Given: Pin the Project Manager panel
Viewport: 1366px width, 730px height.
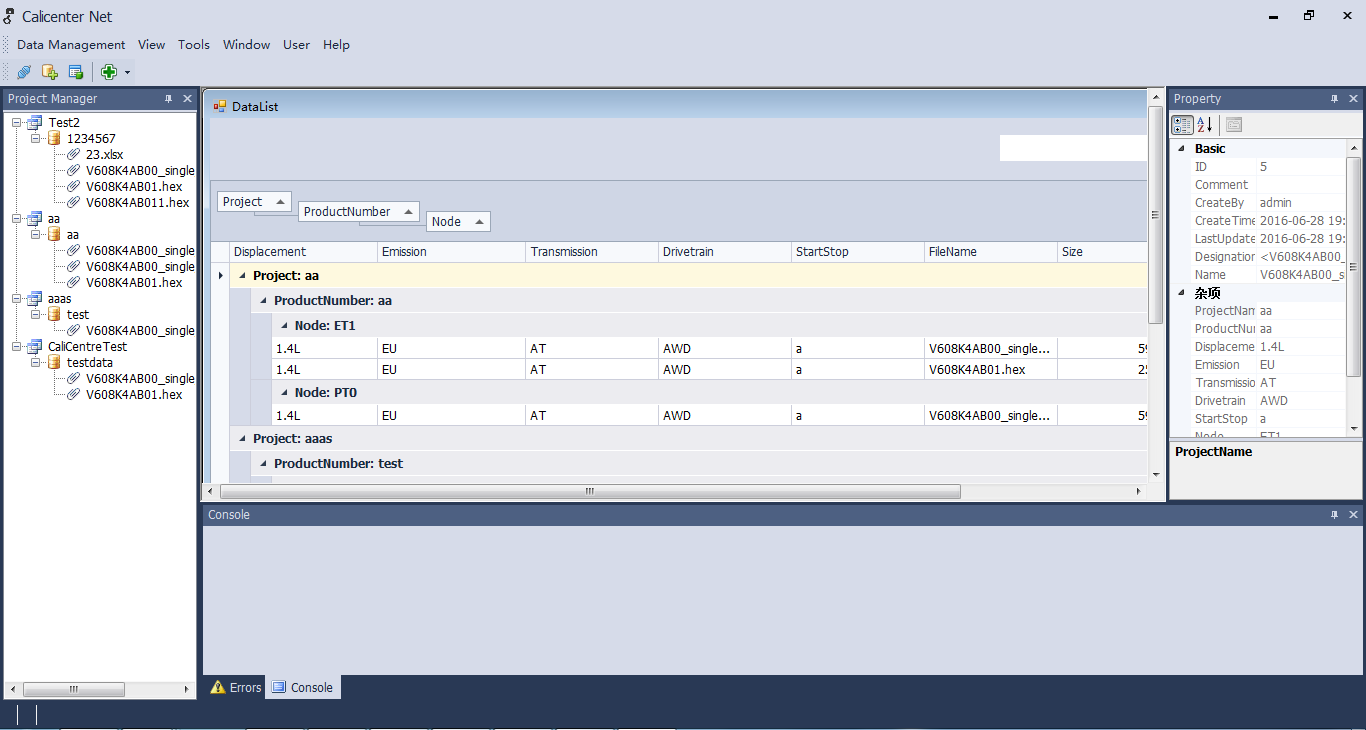Looking at the screenshot, I should pos(168,99).
